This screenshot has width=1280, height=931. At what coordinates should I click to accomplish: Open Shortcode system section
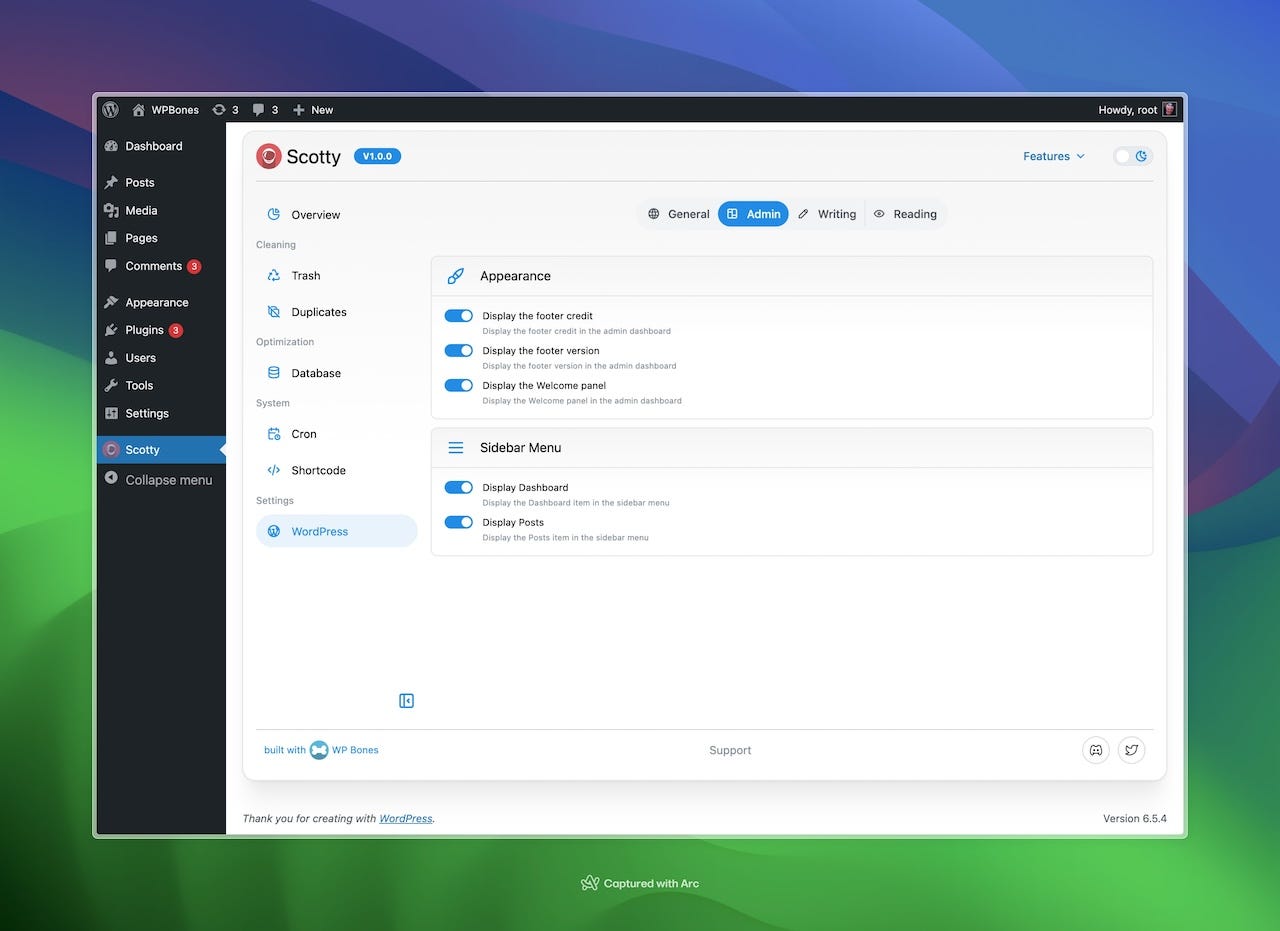coord(336,470)
